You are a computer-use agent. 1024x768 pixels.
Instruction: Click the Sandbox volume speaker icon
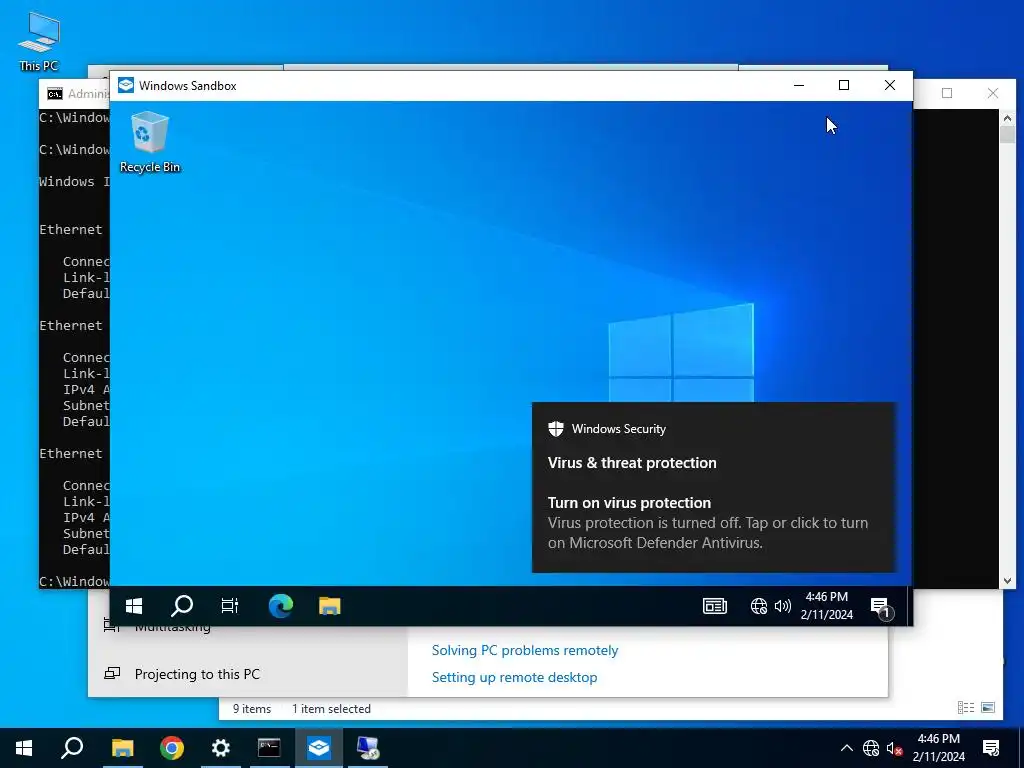782,606
